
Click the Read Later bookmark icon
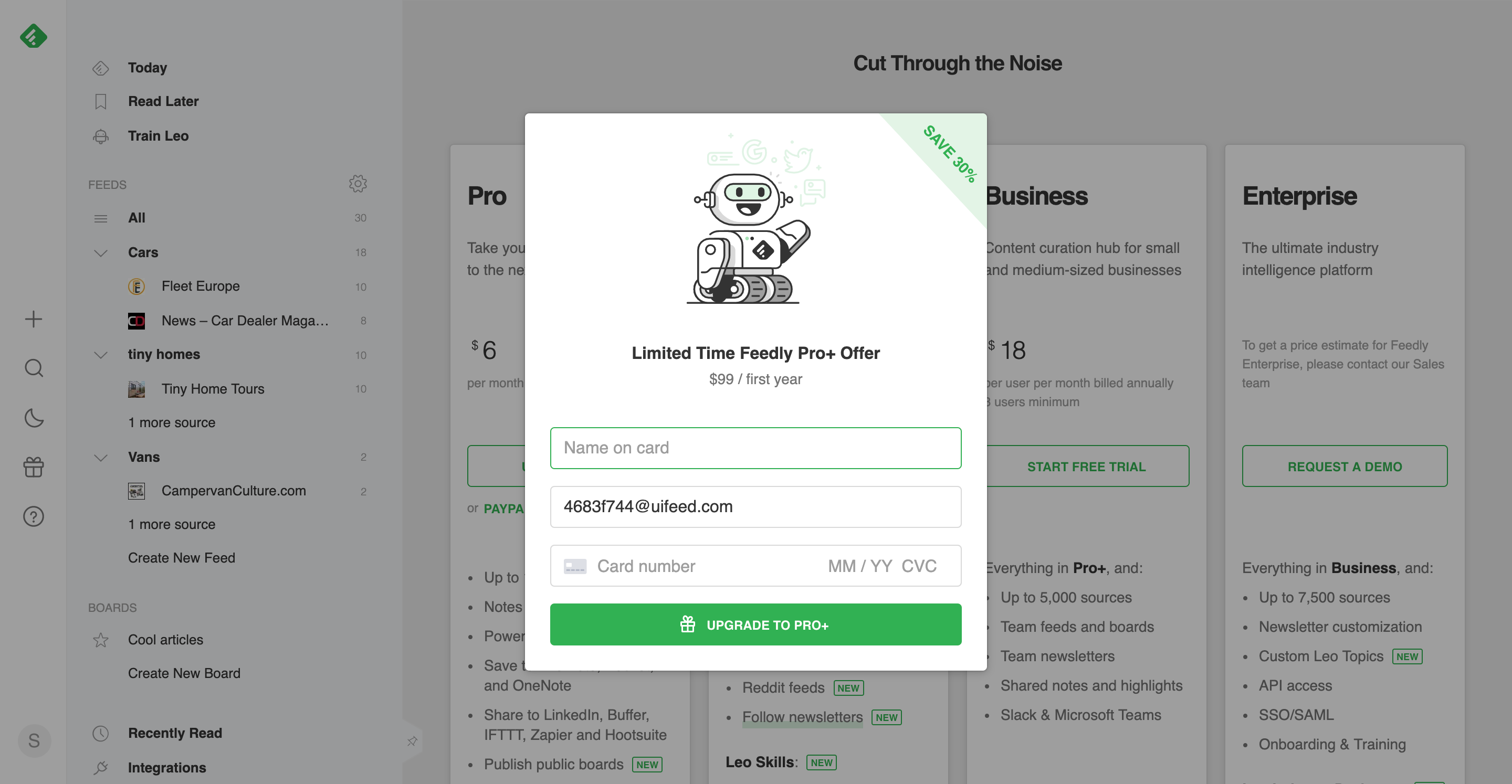tap(99, 101)
